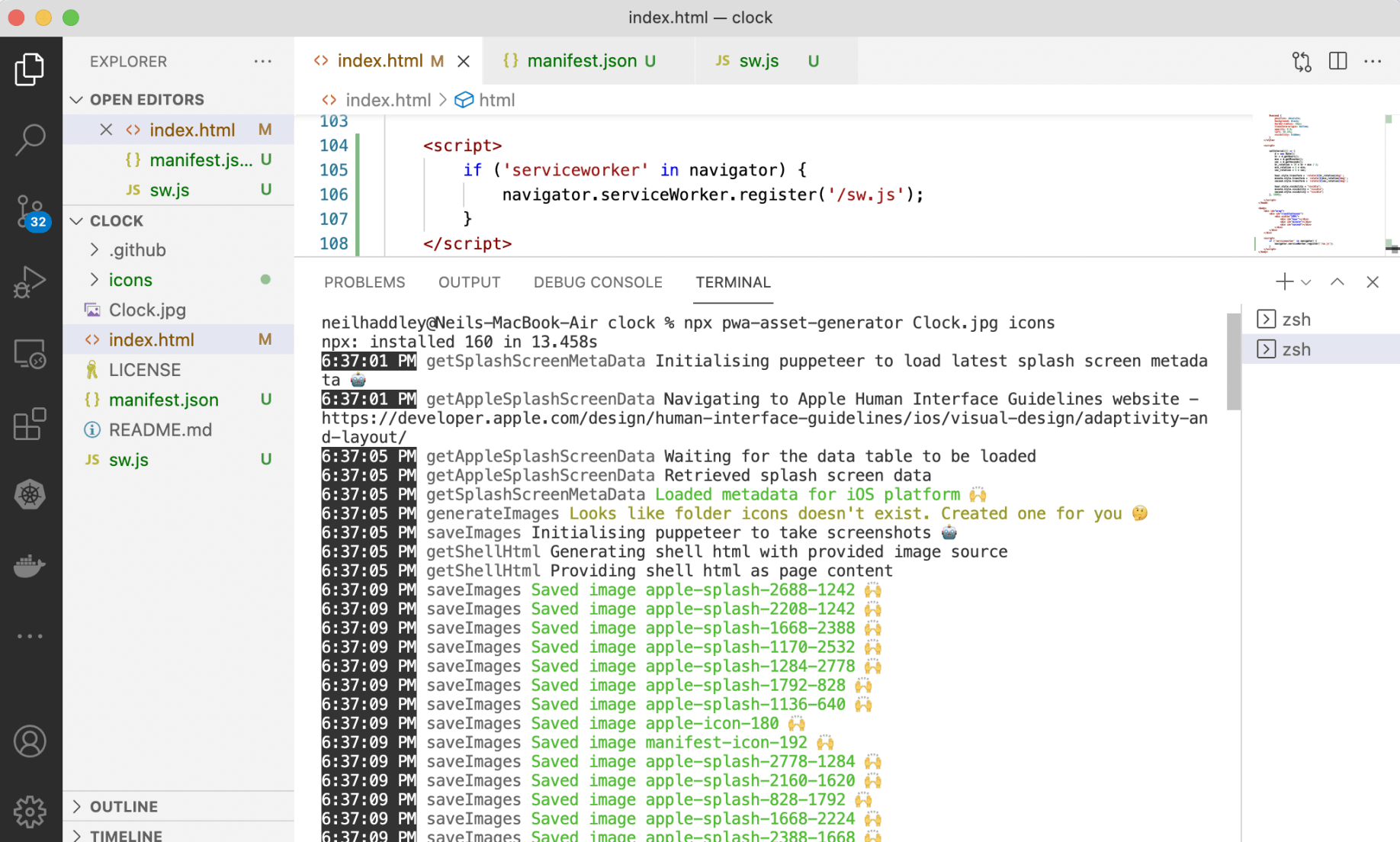Open the Search view in activity bar

tap(30, 140)
